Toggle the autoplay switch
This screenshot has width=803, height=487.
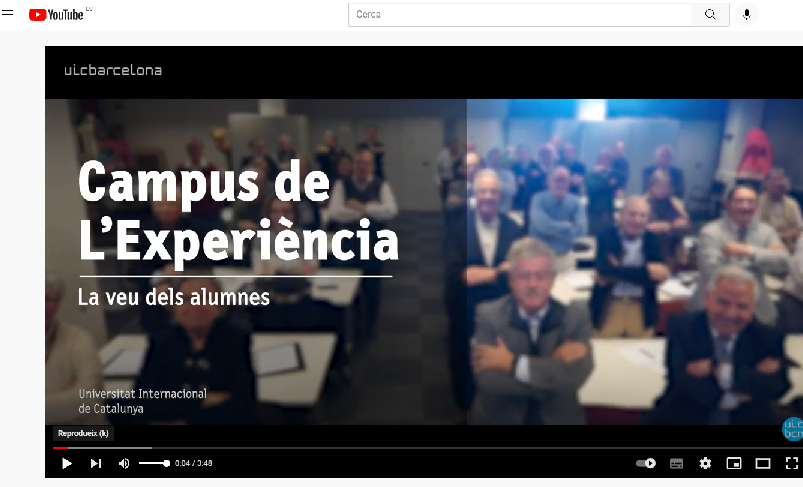pyautogui.click(x=646, y=463)
